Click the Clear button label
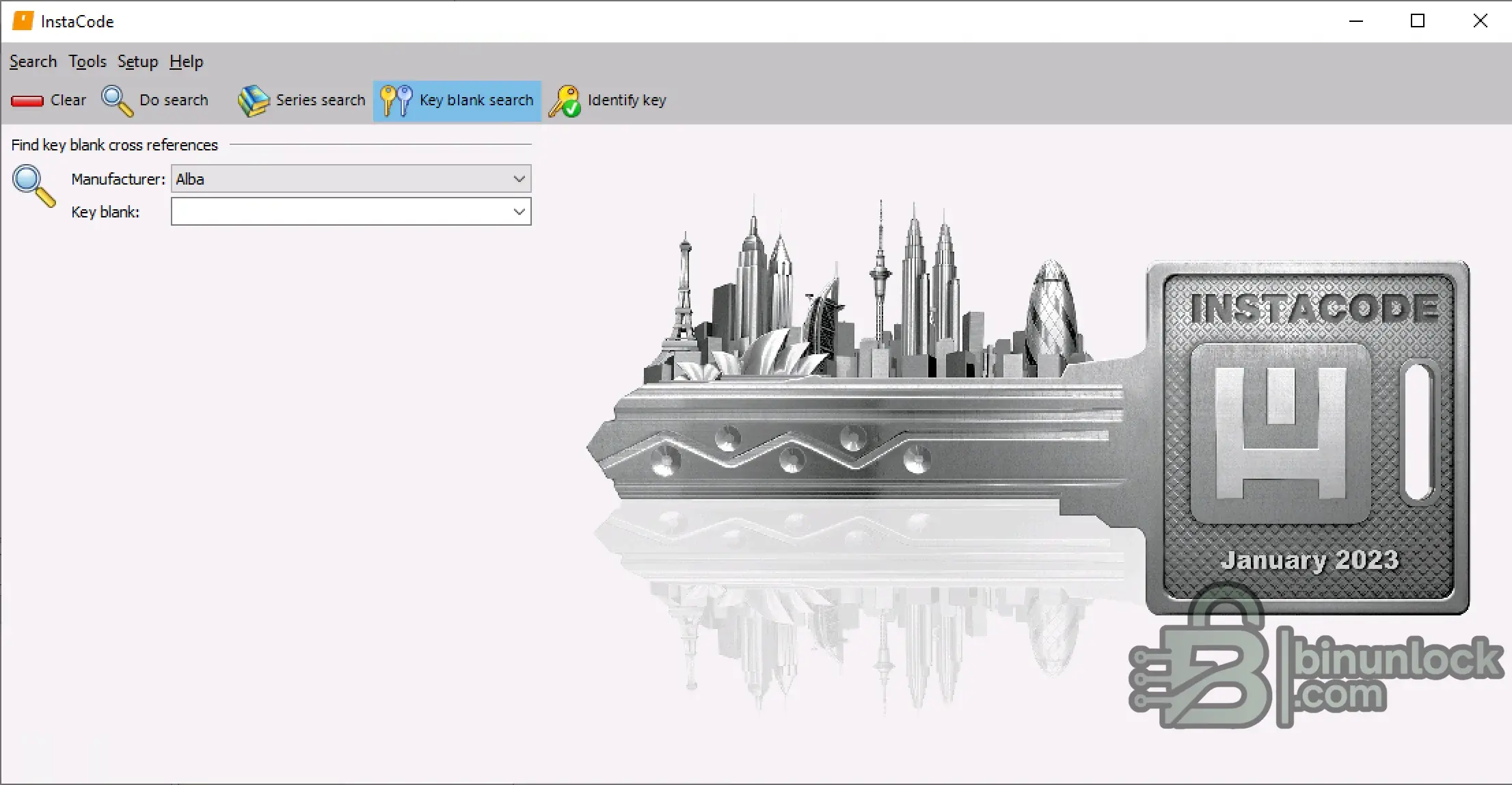The image size is (1512, 785). coord(68,100)
